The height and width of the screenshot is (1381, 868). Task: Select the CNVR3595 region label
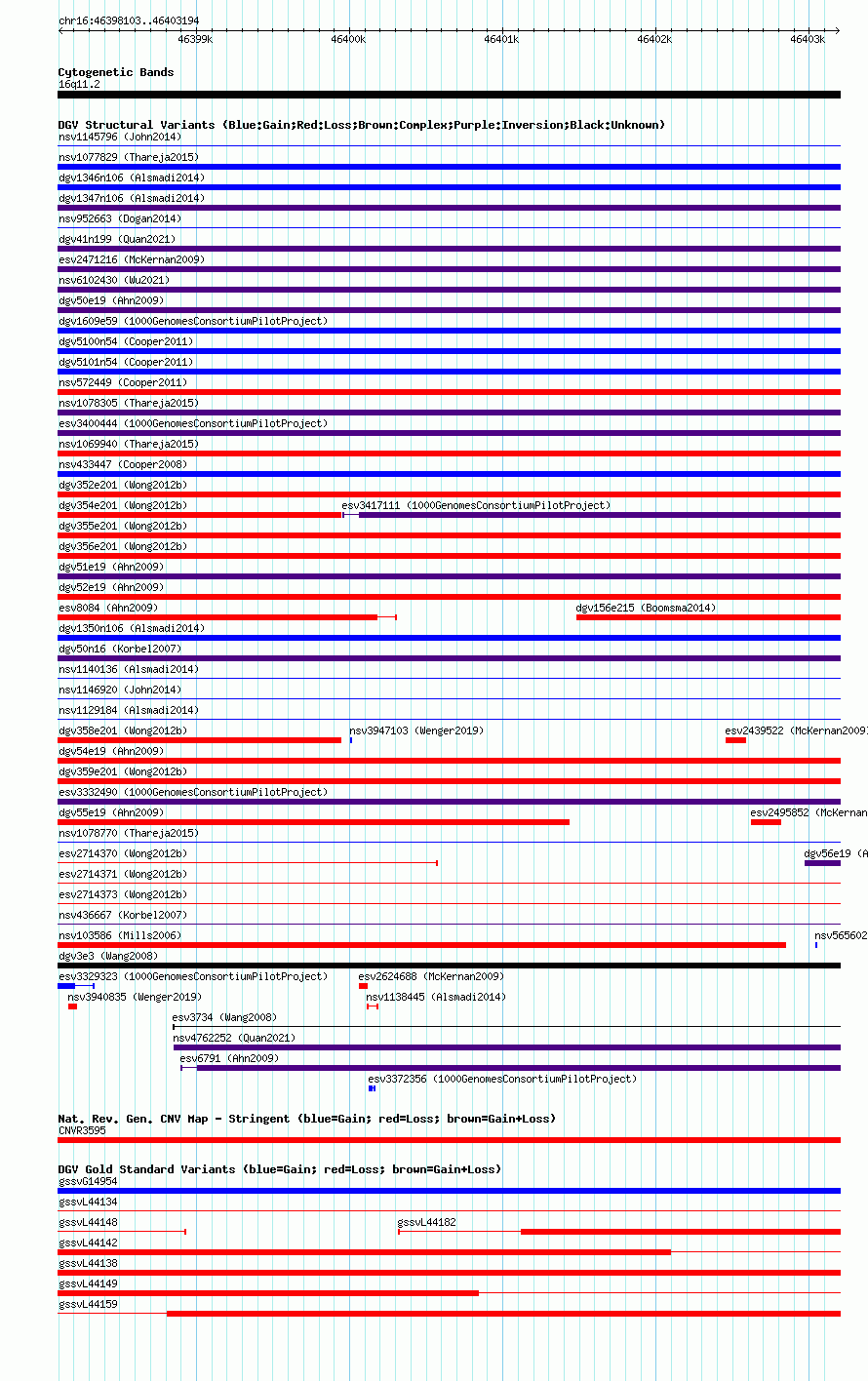tap(81, 1130)
